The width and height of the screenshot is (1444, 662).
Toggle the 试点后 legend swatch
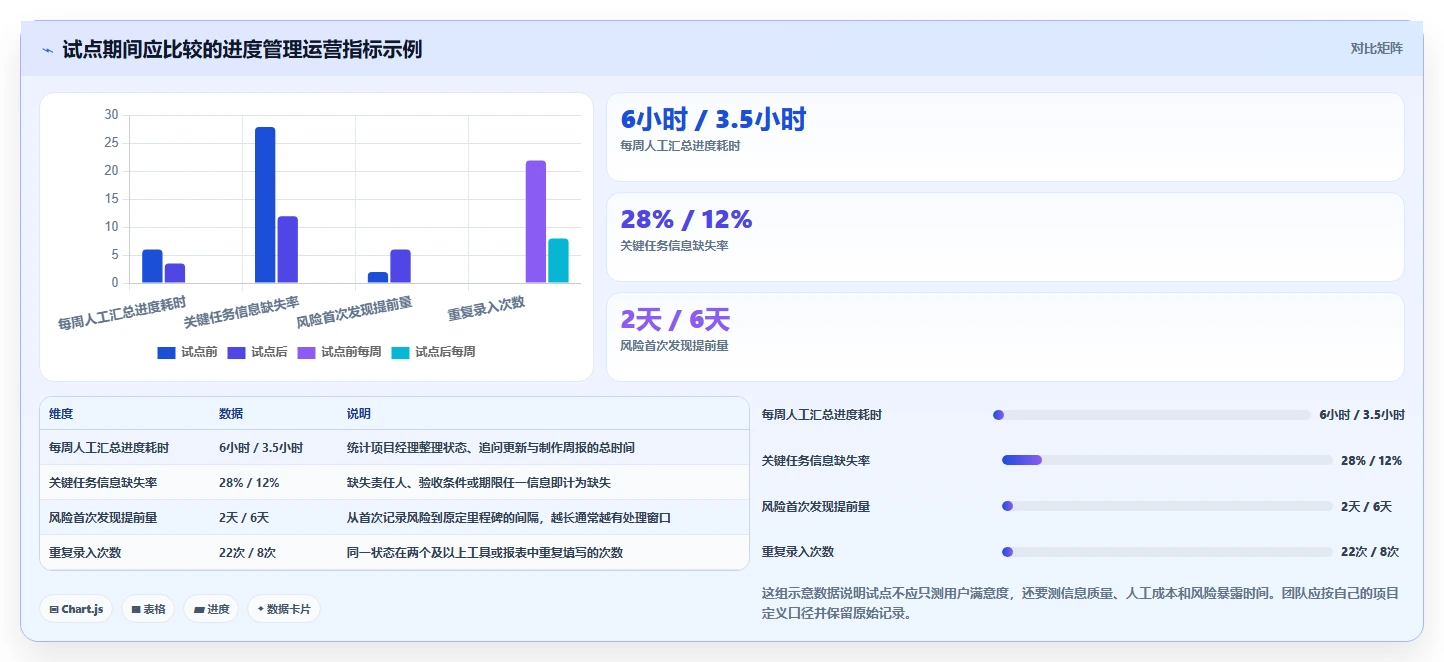[237, 352]
